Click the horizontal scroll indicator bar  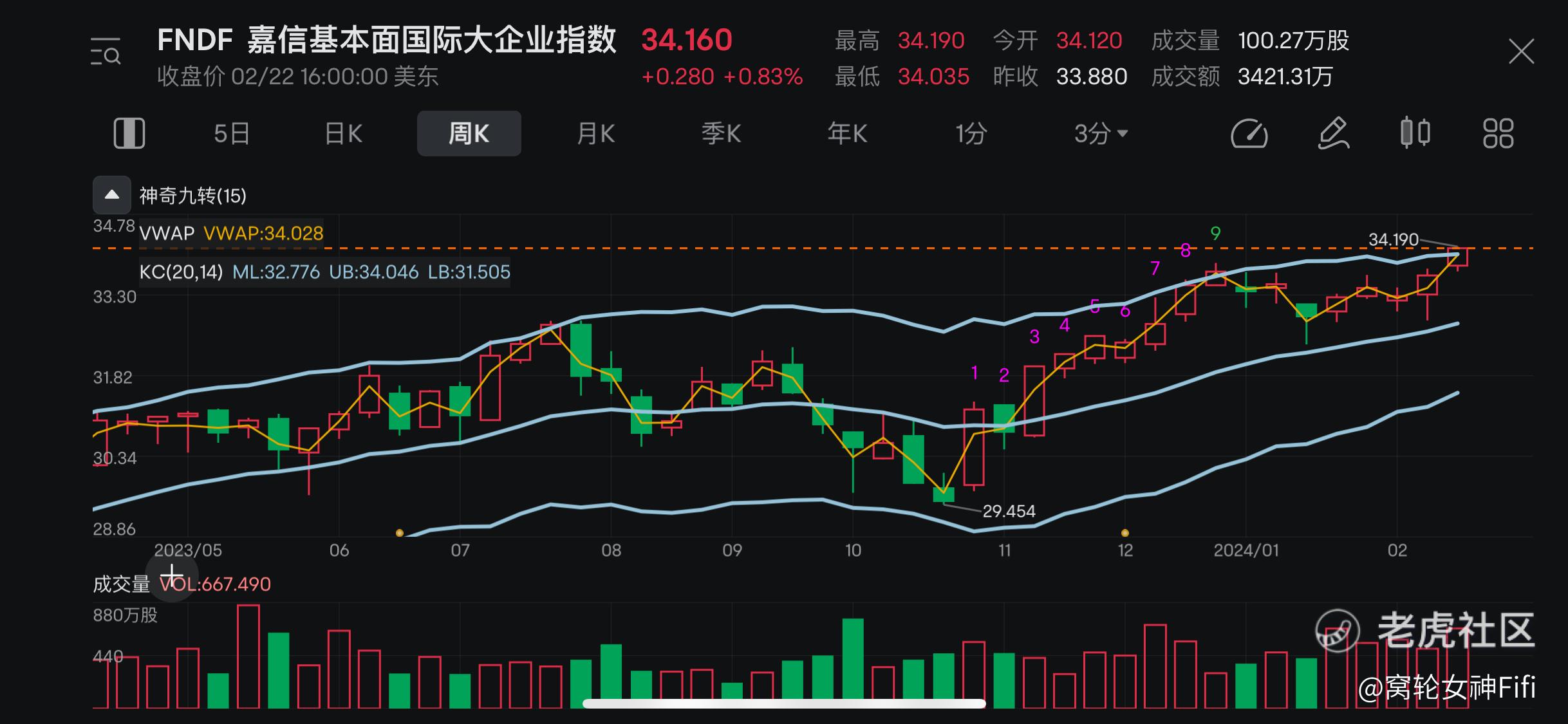784,703
